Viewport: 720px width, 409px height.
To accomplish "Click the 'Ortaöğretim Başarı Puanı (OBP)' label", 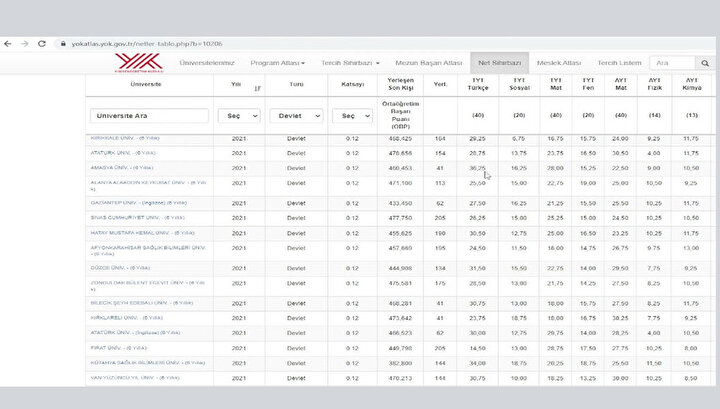I will pos(400,115).
